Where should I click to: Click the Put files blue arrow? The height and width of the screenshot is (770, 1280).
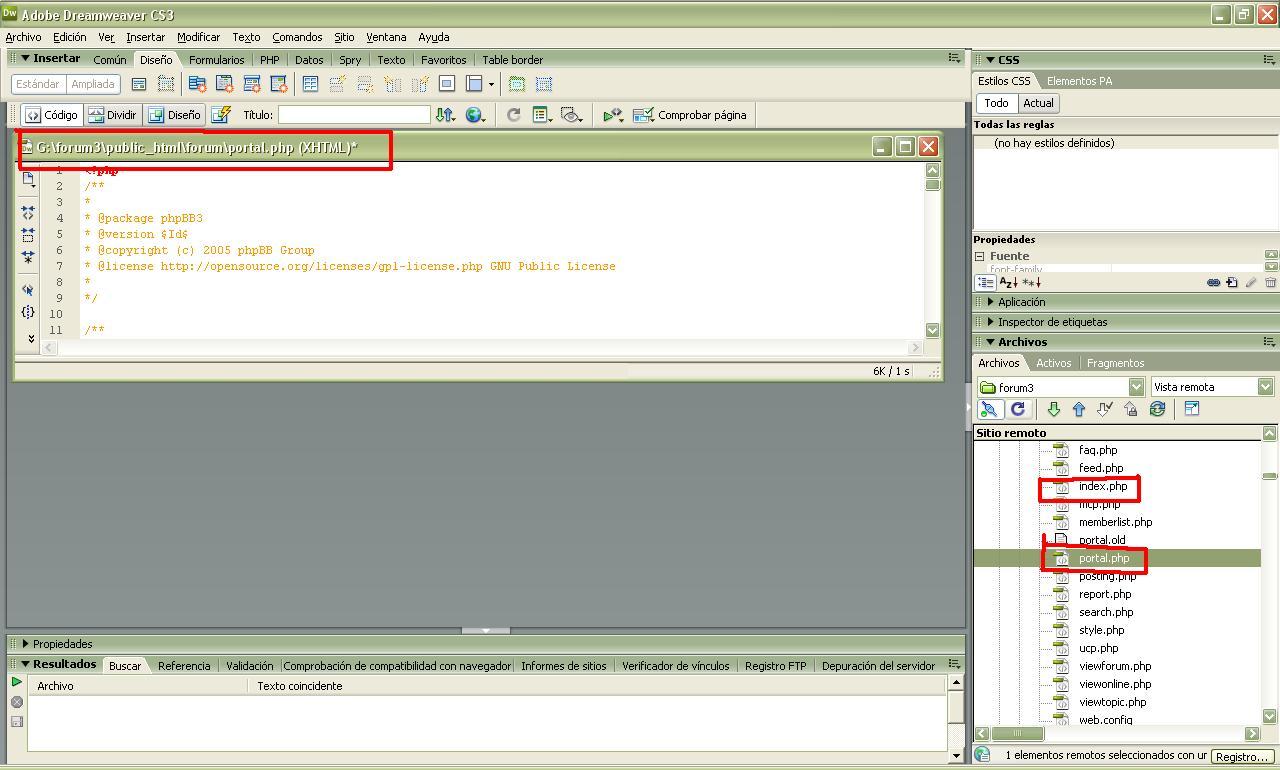pos(1079,409)
